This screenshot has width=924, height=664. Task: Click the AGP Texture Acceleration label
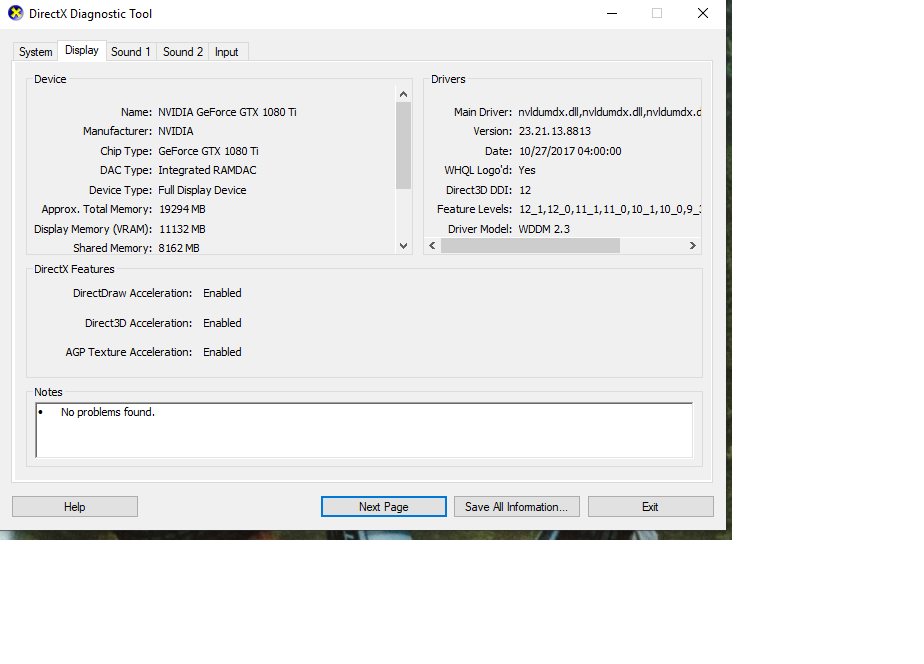pyautogui.click(x=129, y=352)
